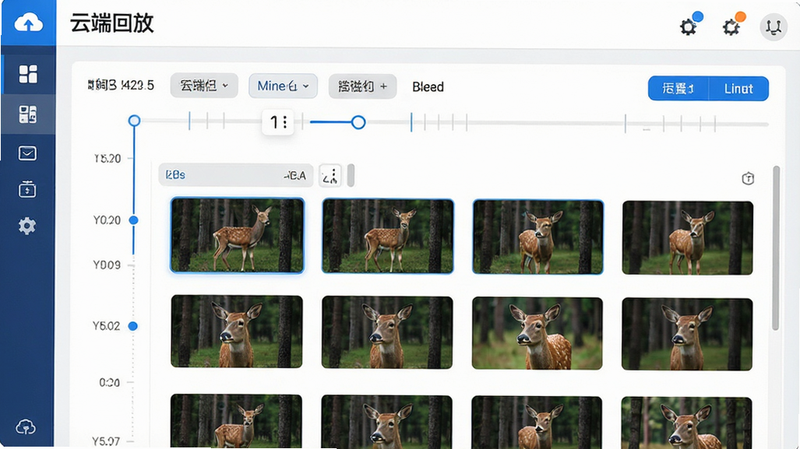
Task: Click the small cube icon above thumbnails
Action: (748, 179)
